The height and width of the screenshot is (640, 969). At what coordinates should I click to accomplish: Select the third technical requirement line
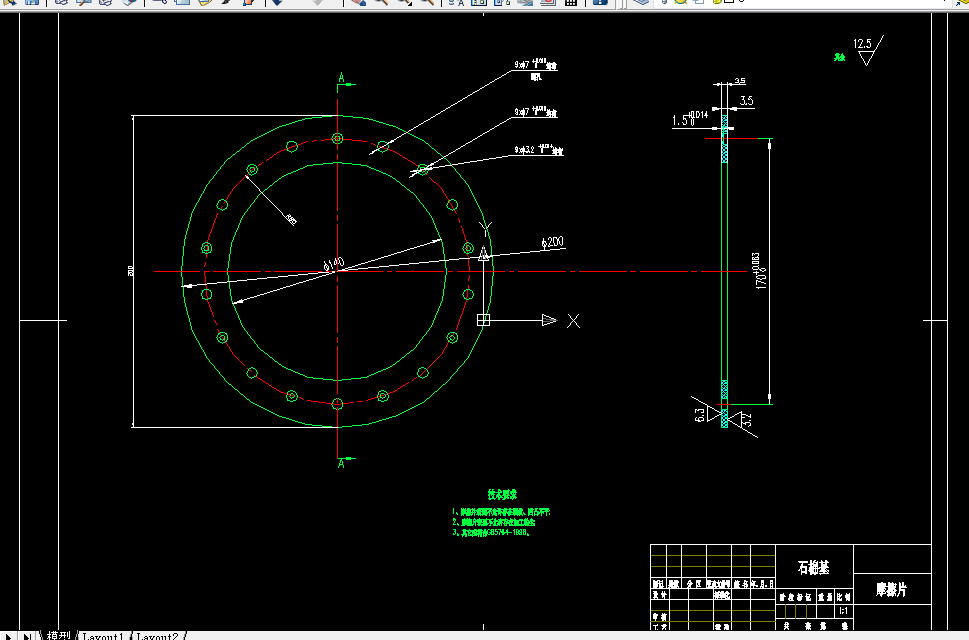click(491, 533)
